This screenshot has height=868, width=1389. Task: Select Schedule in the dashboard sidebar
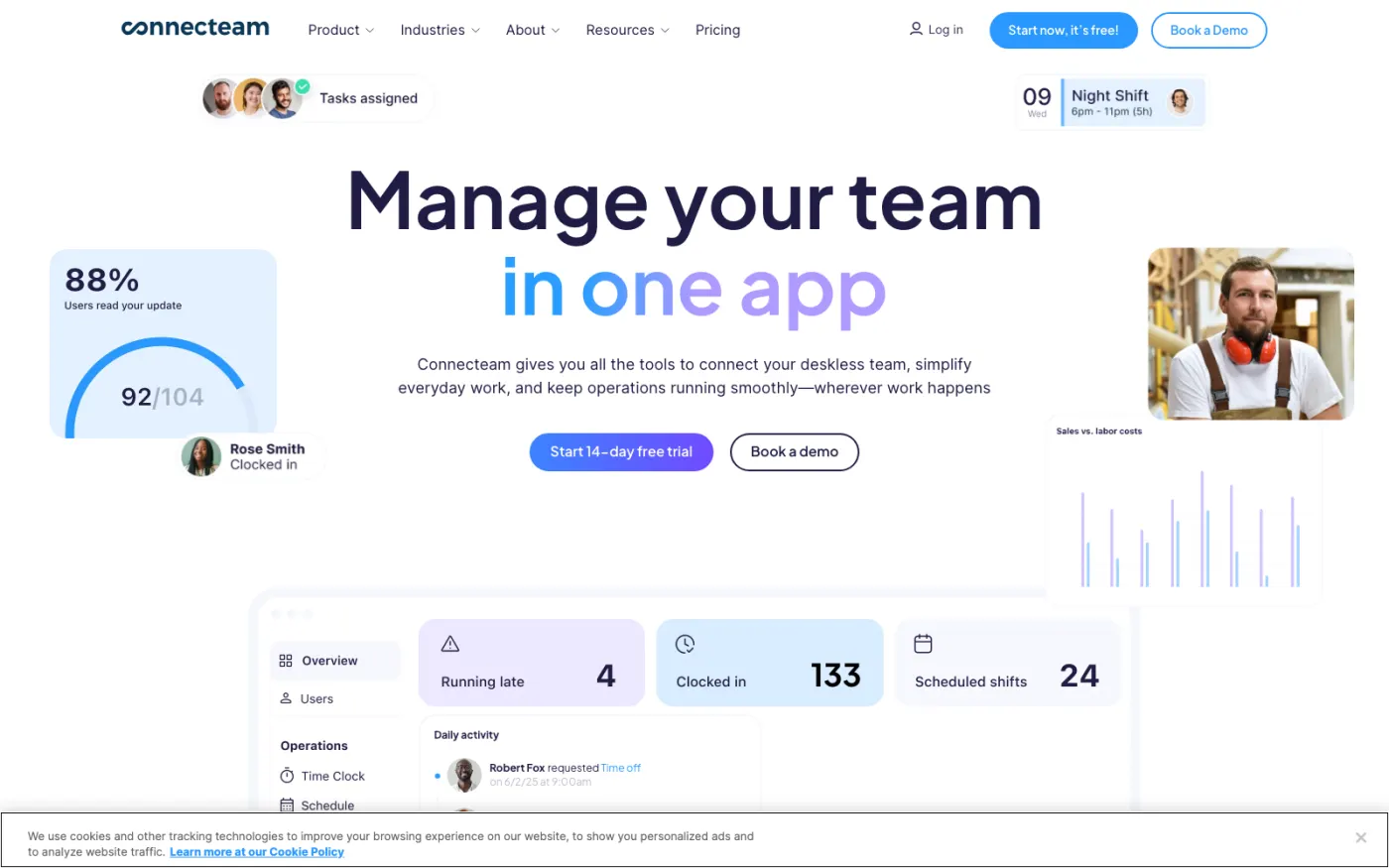click(x=317, y=806)
